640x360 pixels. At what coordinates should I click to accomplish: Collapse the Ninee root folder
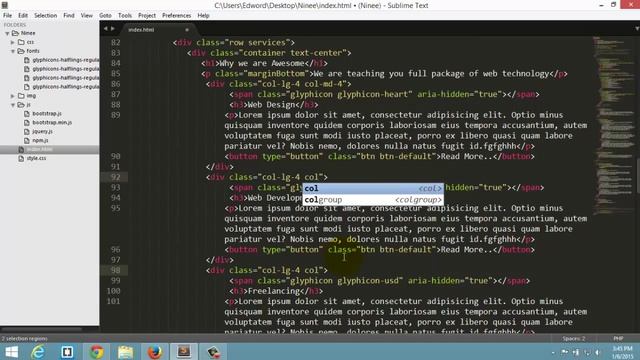[x=7, y=33]
